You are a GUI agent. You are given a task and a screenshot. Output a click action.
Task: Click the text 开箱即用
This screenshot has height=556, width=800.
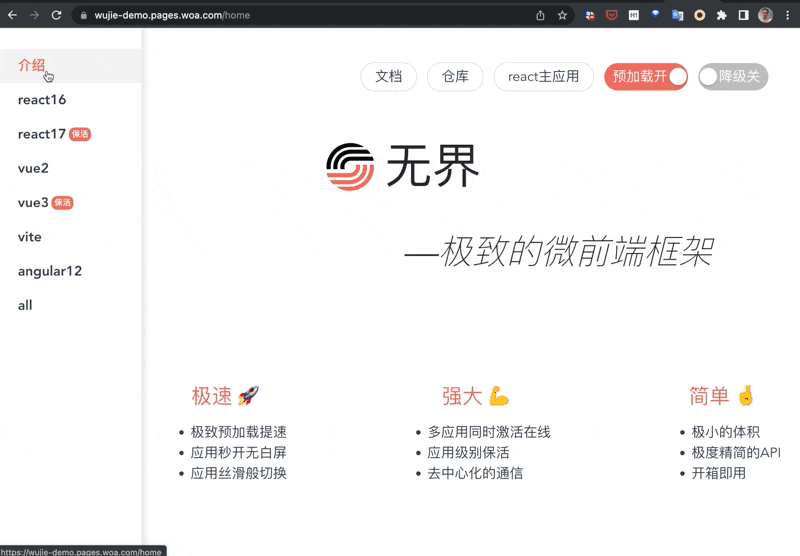point(718,473)
